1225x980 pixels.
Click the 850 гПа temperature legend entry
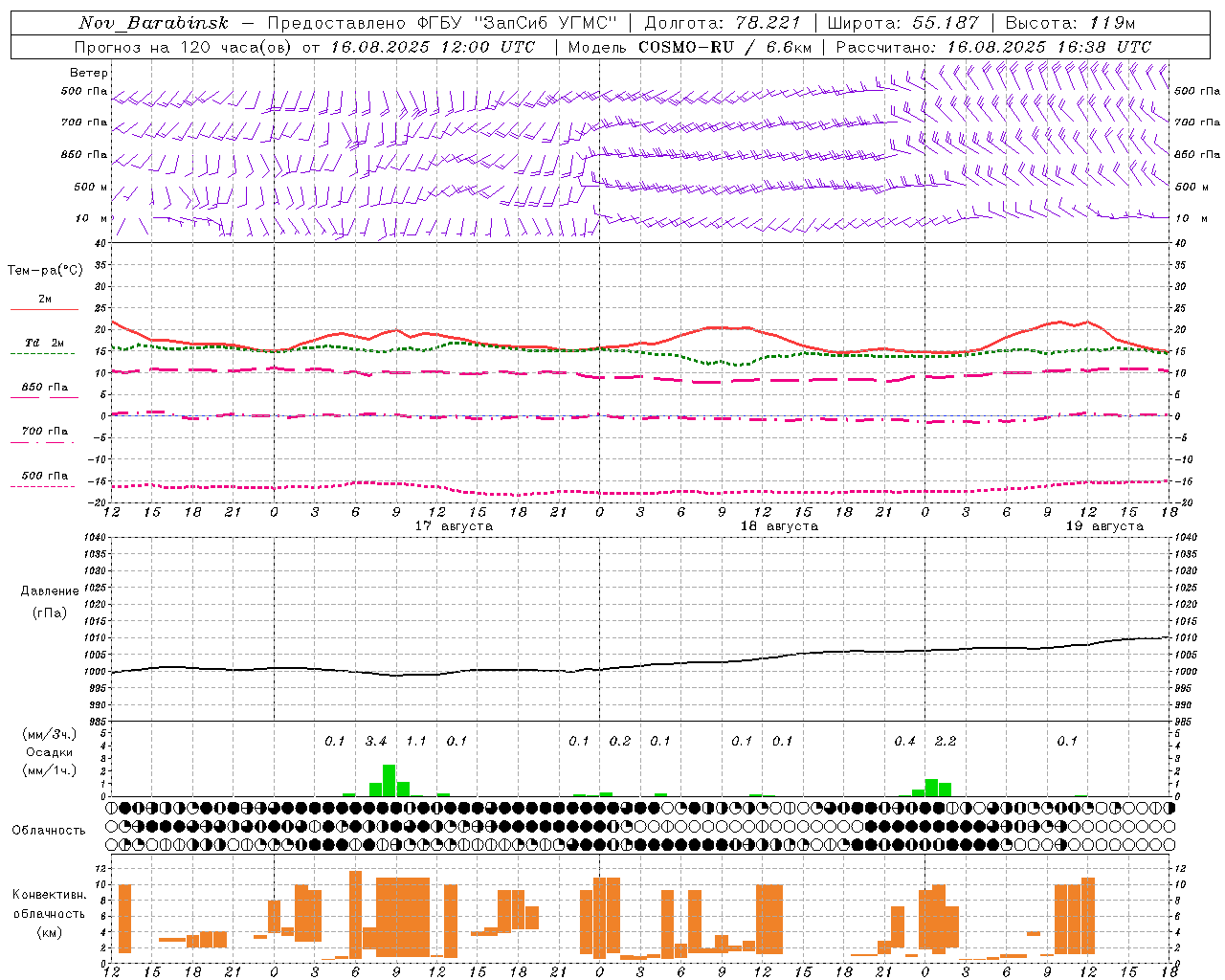pos(44,387)
